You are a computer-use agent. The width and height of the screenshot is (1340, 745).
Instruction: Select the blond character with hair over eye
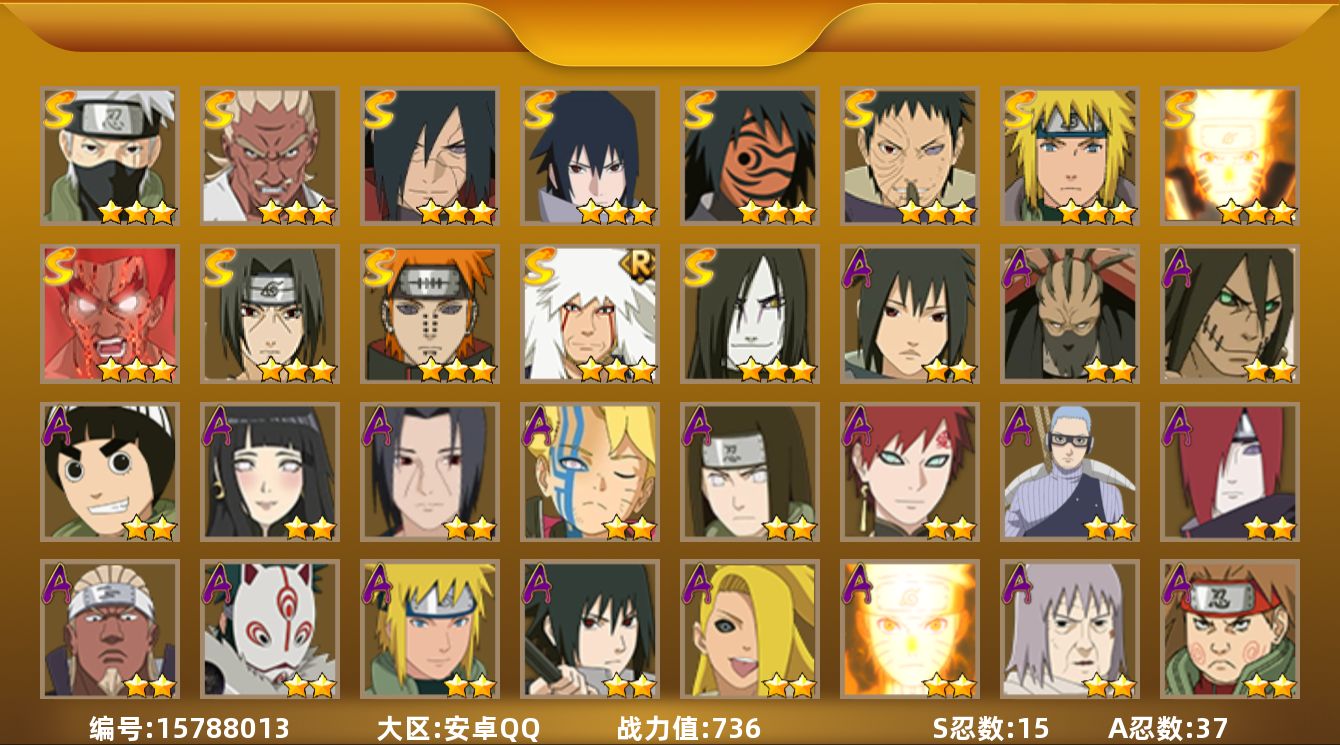coord(750,629)
